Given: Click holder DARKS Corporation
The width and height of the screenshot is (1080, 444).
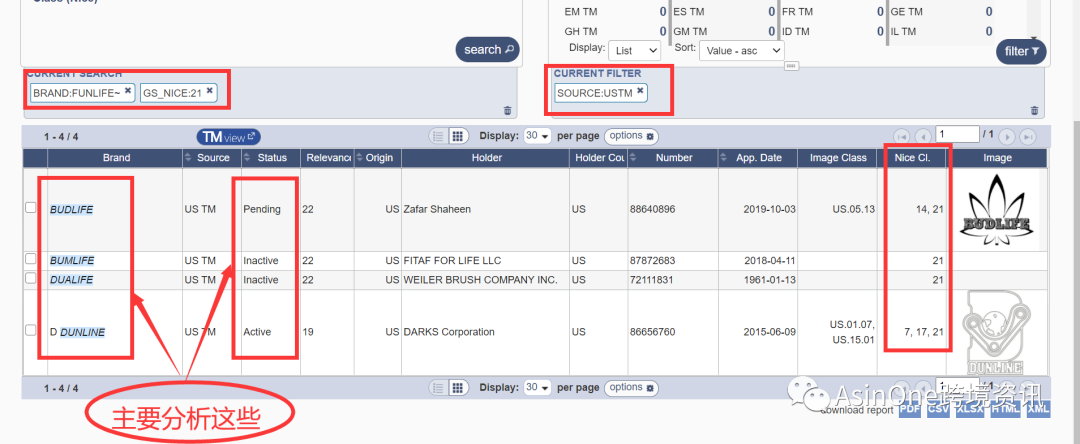Looking at the screenshot, I should (449, 332).
